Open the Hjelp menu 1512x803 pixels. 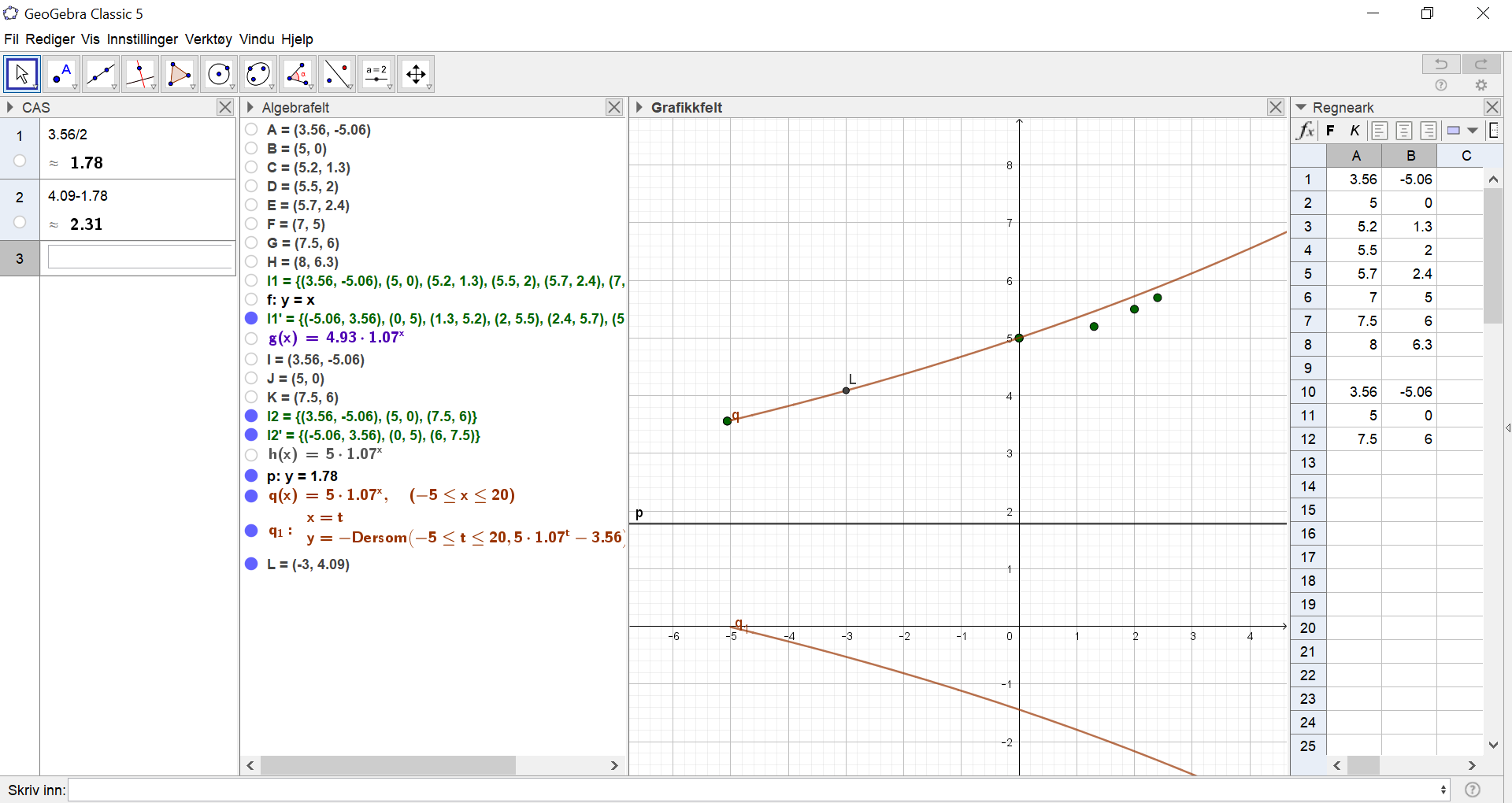point(297,39)
